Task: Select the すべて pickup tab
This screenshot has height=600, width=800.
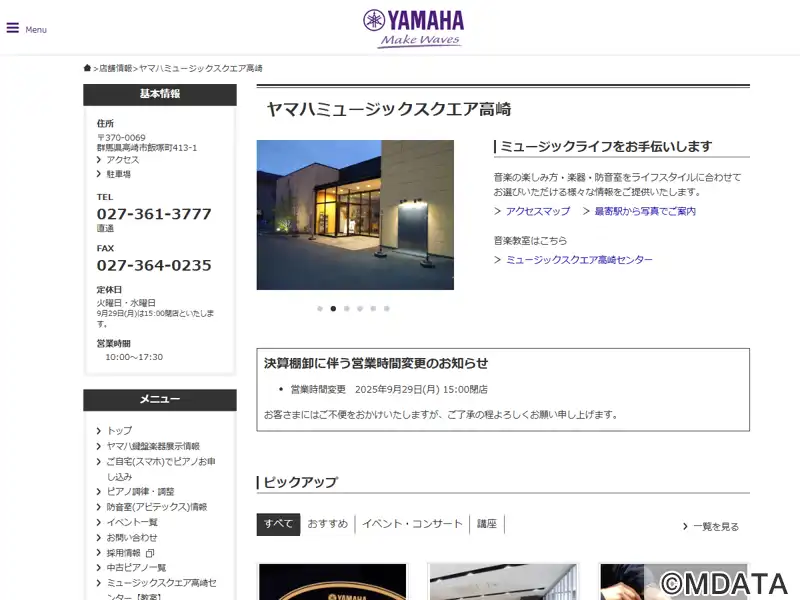Action: 278,524
